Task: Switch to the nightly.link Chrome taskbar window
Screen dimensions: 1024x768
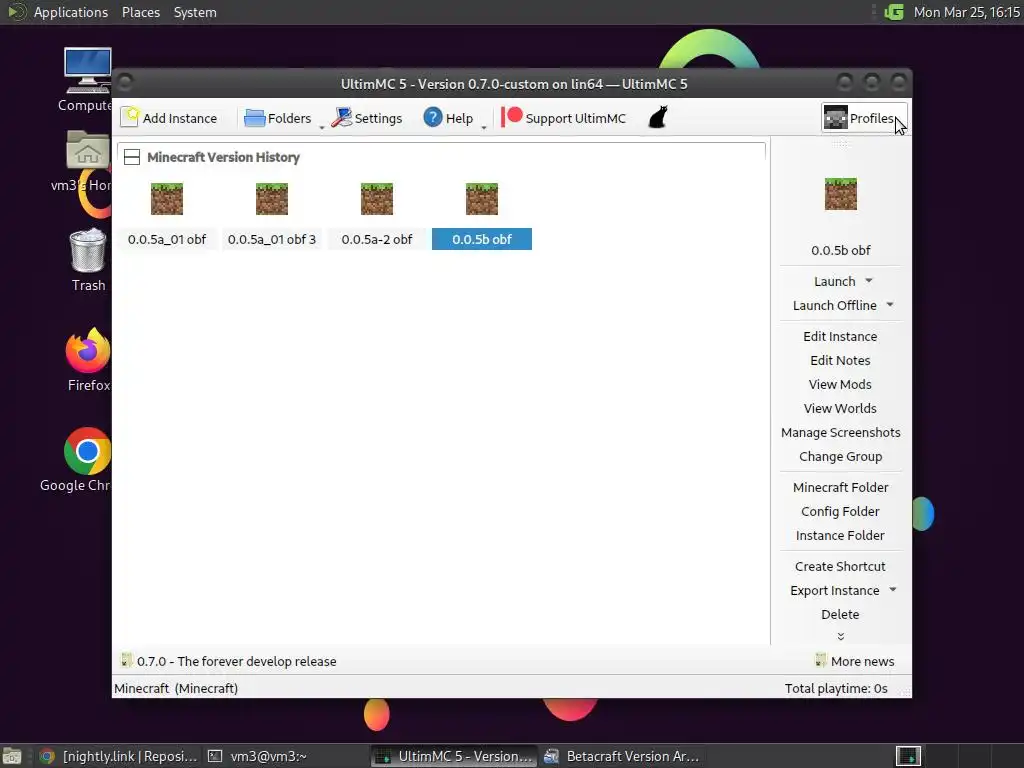Action: (118, 756)
